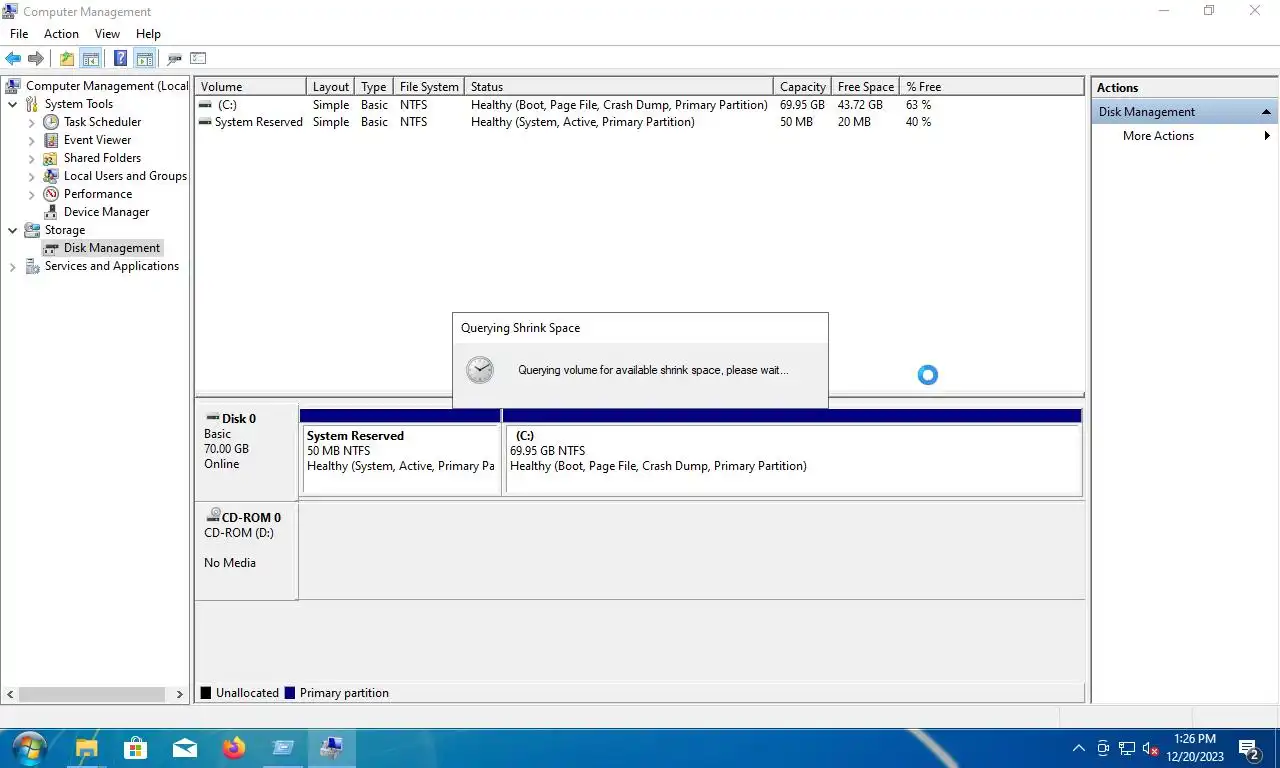Click the Up One Level folder icon
The height and width of the screenshot is (768, 1280).
coord(67,59)
